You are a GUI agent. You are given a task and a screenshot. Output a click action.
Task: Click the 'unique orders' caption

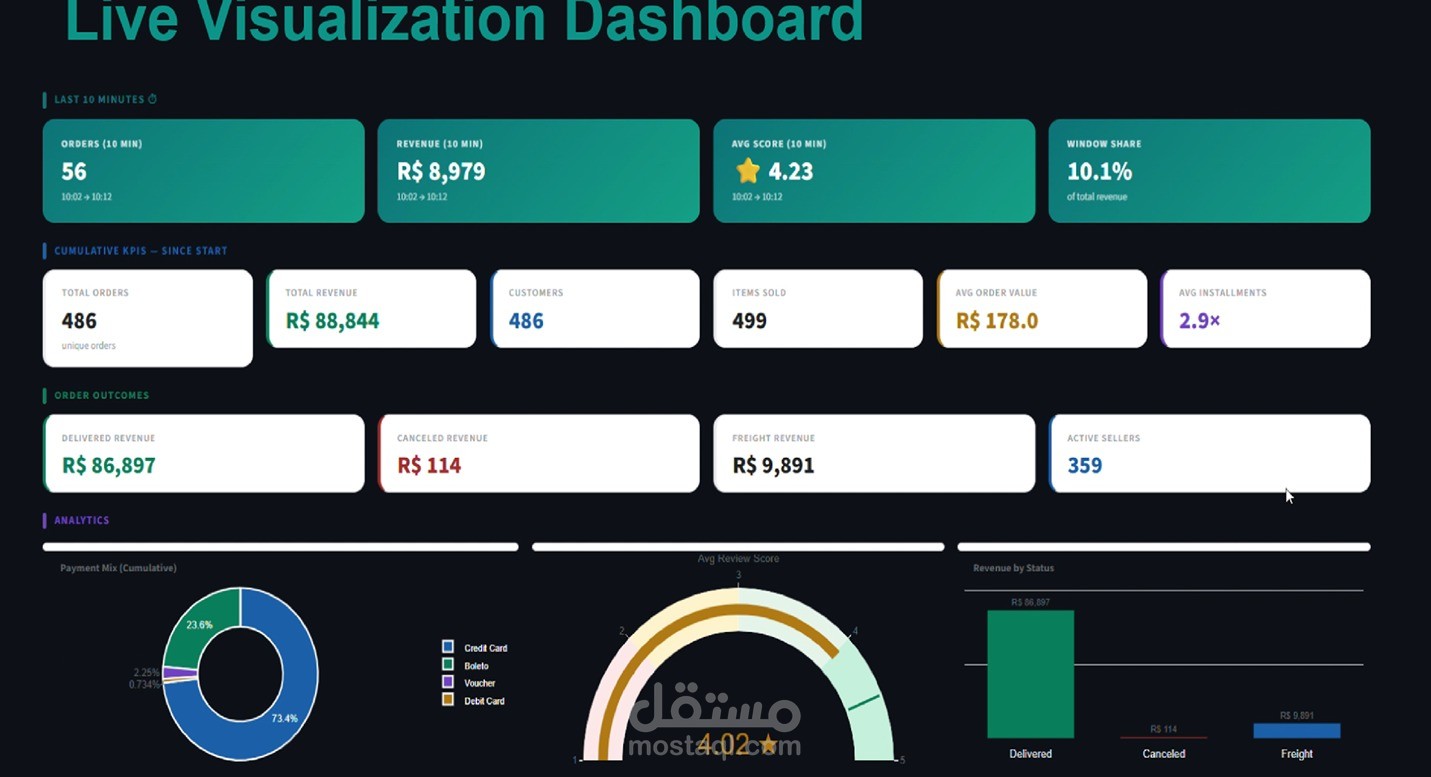(89, 346)
